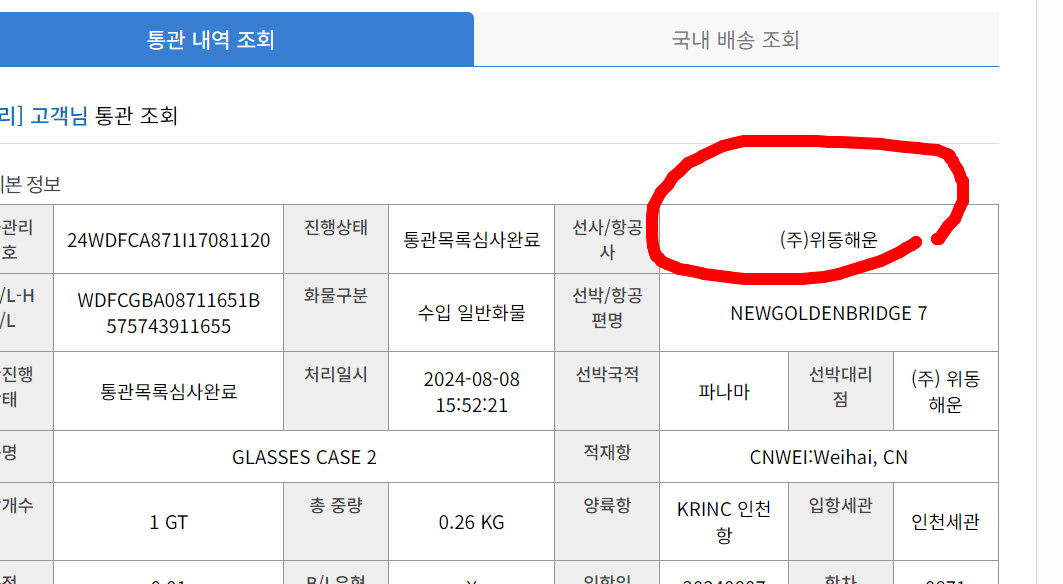Select loading port CNWEI:Weihai, CN
This screenshot has height=584, width=1063.
(x=828, y=457)
